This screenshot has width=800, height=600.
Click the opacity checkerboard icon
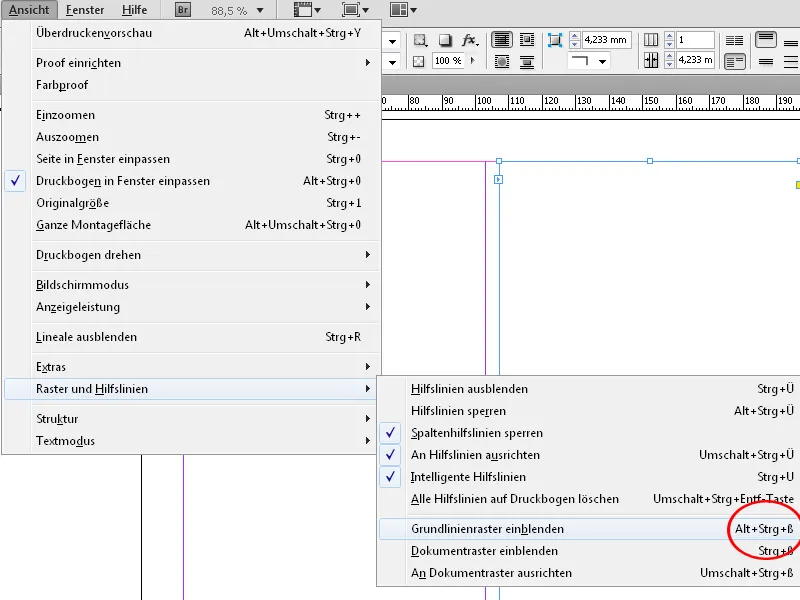tap(418, 62)
